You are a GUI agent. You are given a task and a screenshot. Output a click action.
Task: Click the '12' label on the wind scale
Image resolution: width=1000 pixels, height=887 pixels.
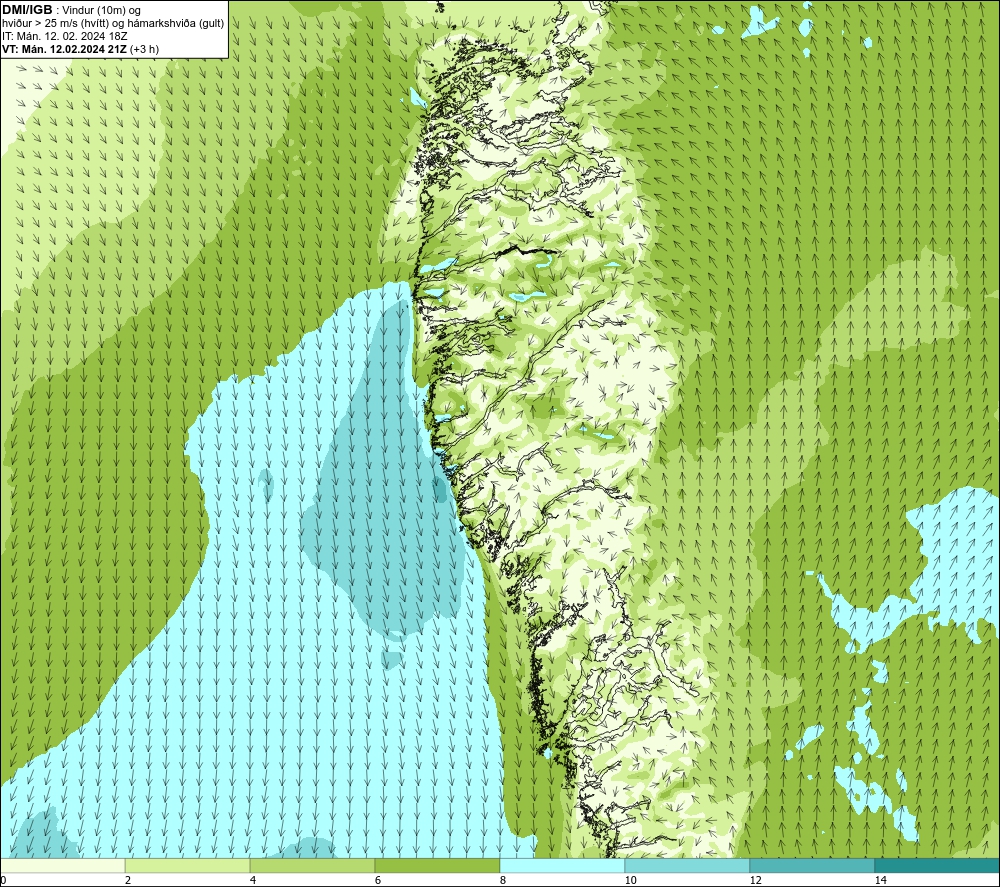tap(755, 880)
